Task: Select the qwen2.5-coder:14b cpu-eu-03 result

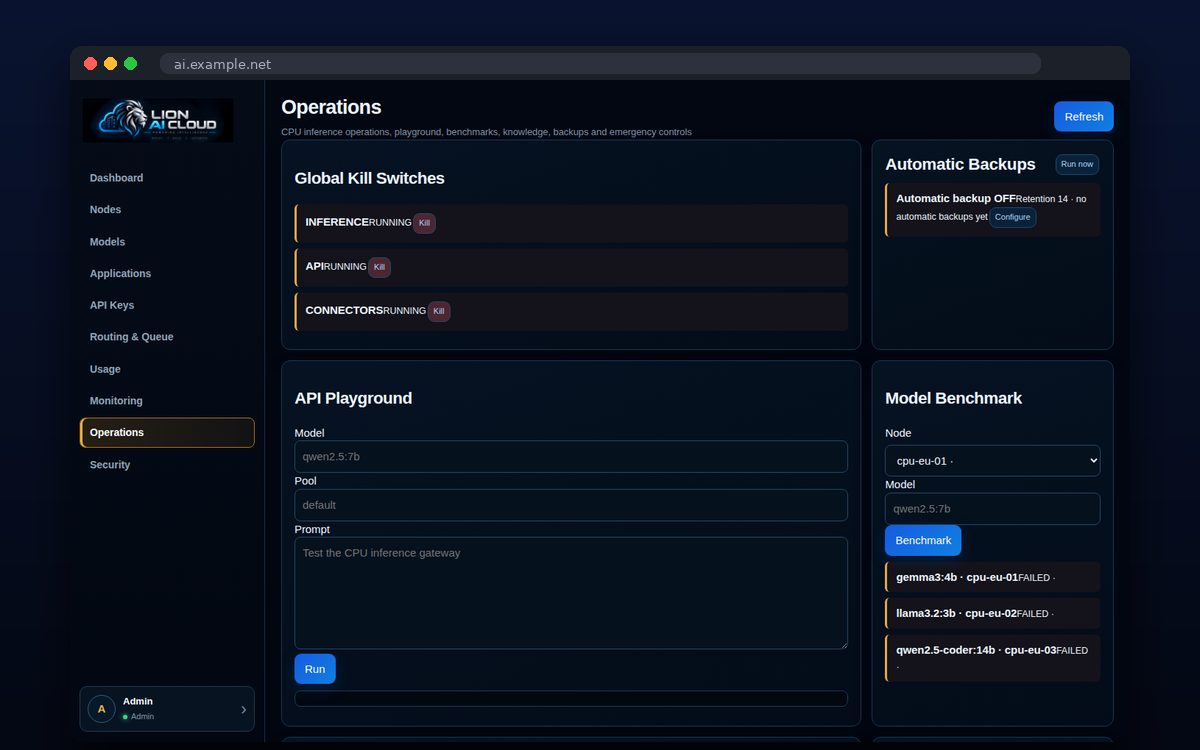Action: pyautogui.click(x=993, y=658)
